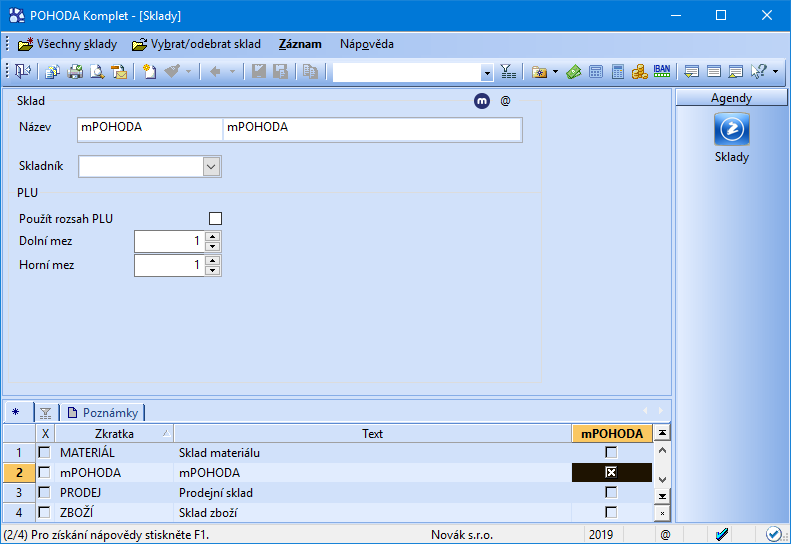Click the copy documents toolbar icon
Image resolution: width=791 pixels, height=544 pixels.
pos(52,72)
